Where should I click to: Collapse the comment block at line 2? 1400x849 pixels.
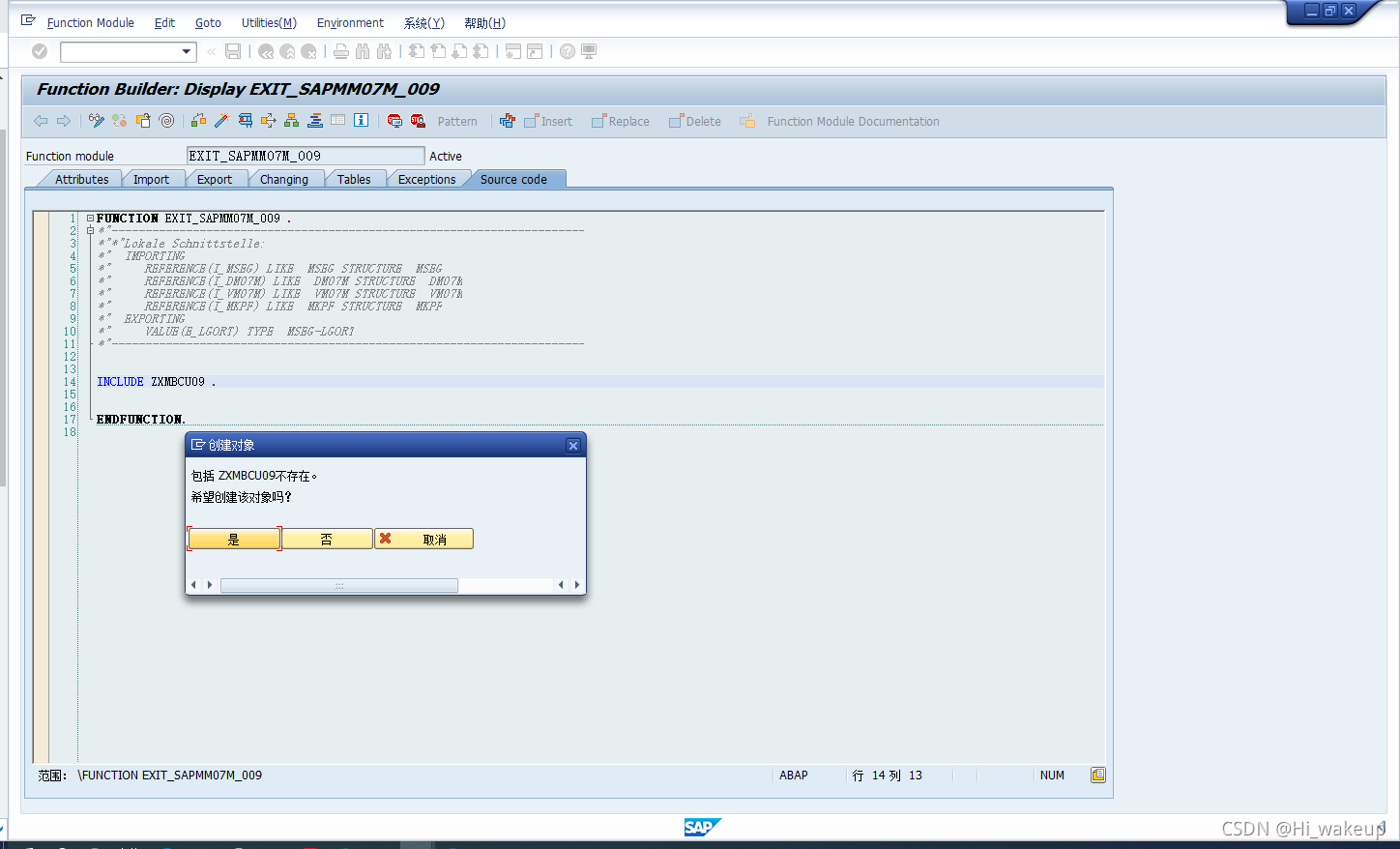[90, 231]
